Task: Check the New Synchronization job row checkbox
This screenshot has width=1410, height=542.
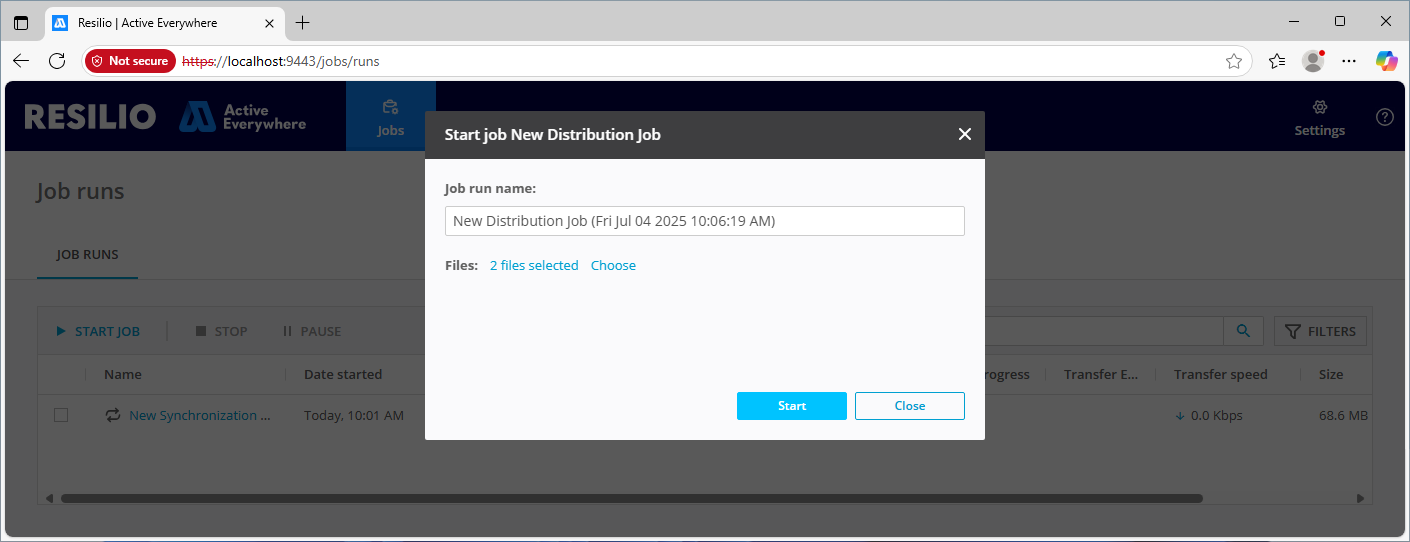Action: (61, 415)
